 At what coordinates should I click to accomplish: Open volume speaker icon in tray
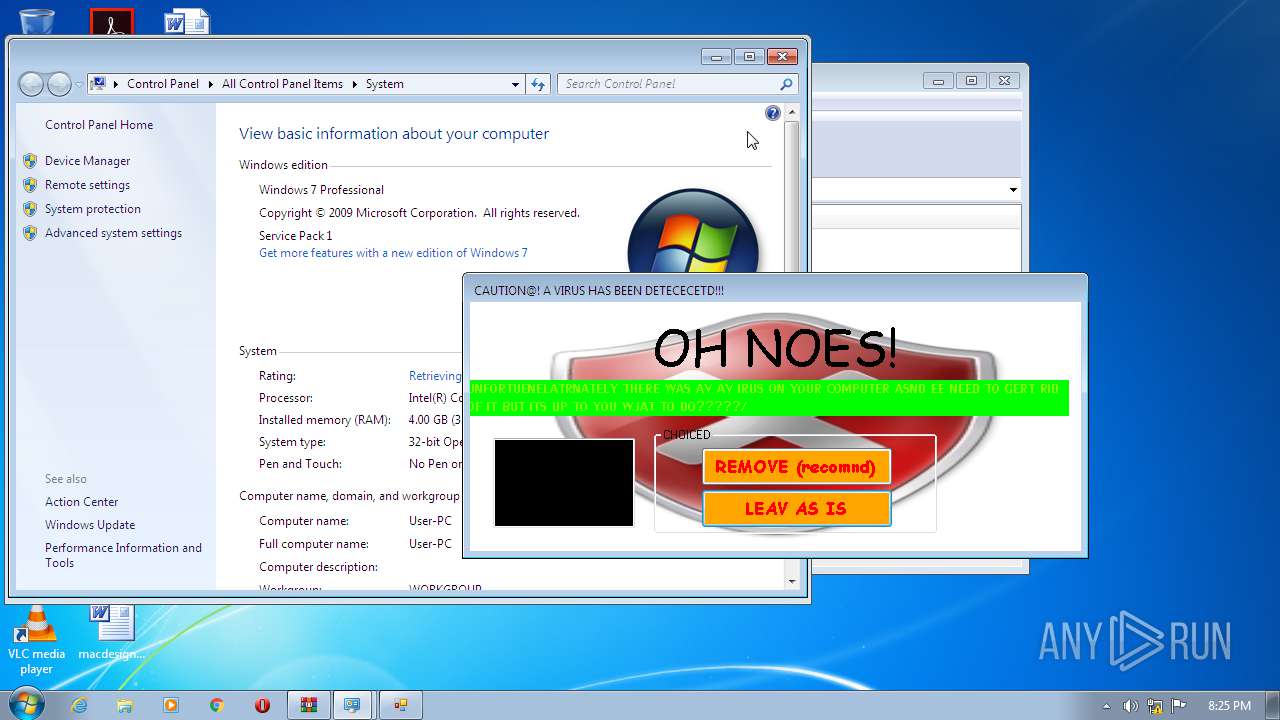(1130, 706)
